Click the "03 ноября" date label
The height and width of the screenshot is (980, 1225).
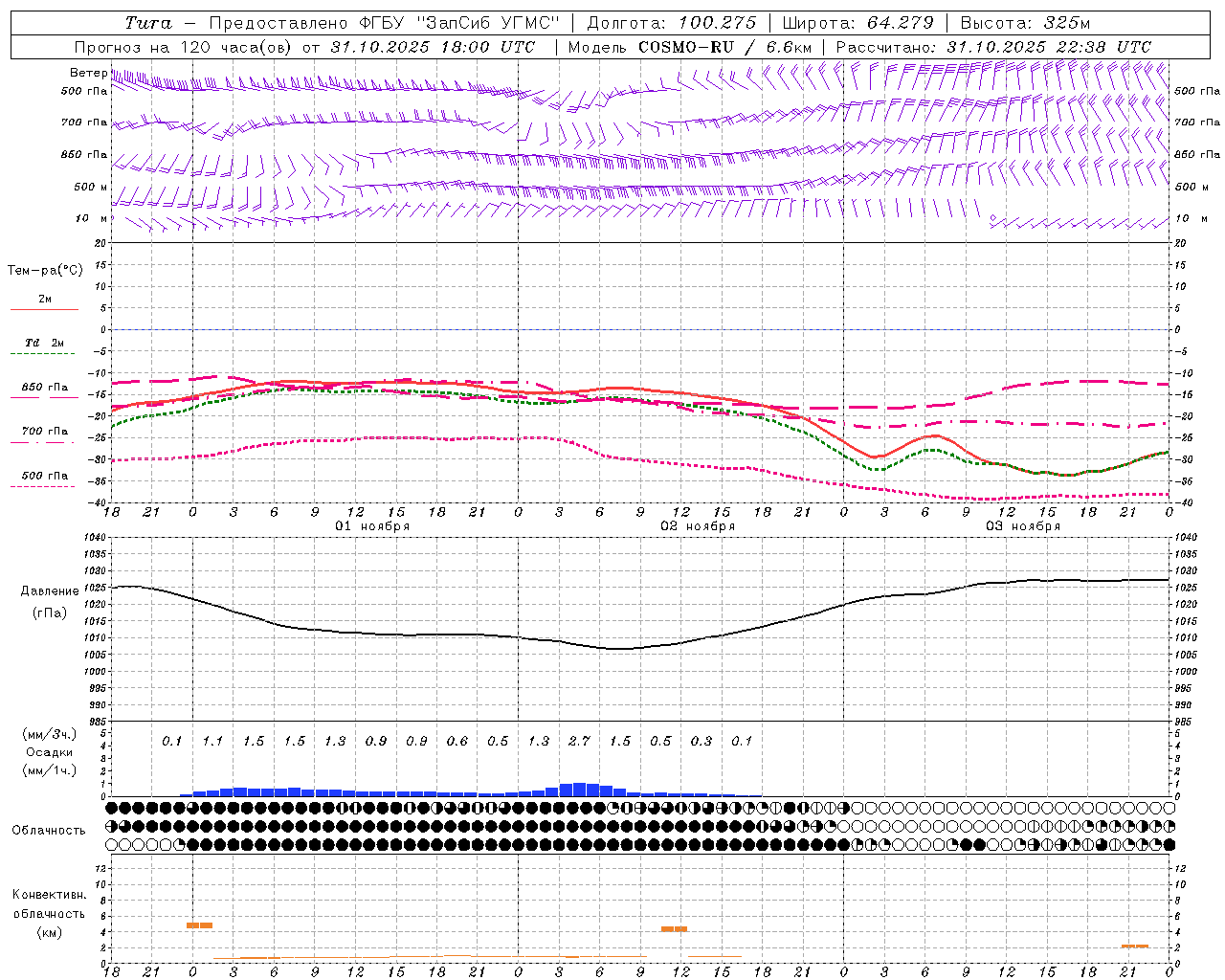[x=1023, y=526]
